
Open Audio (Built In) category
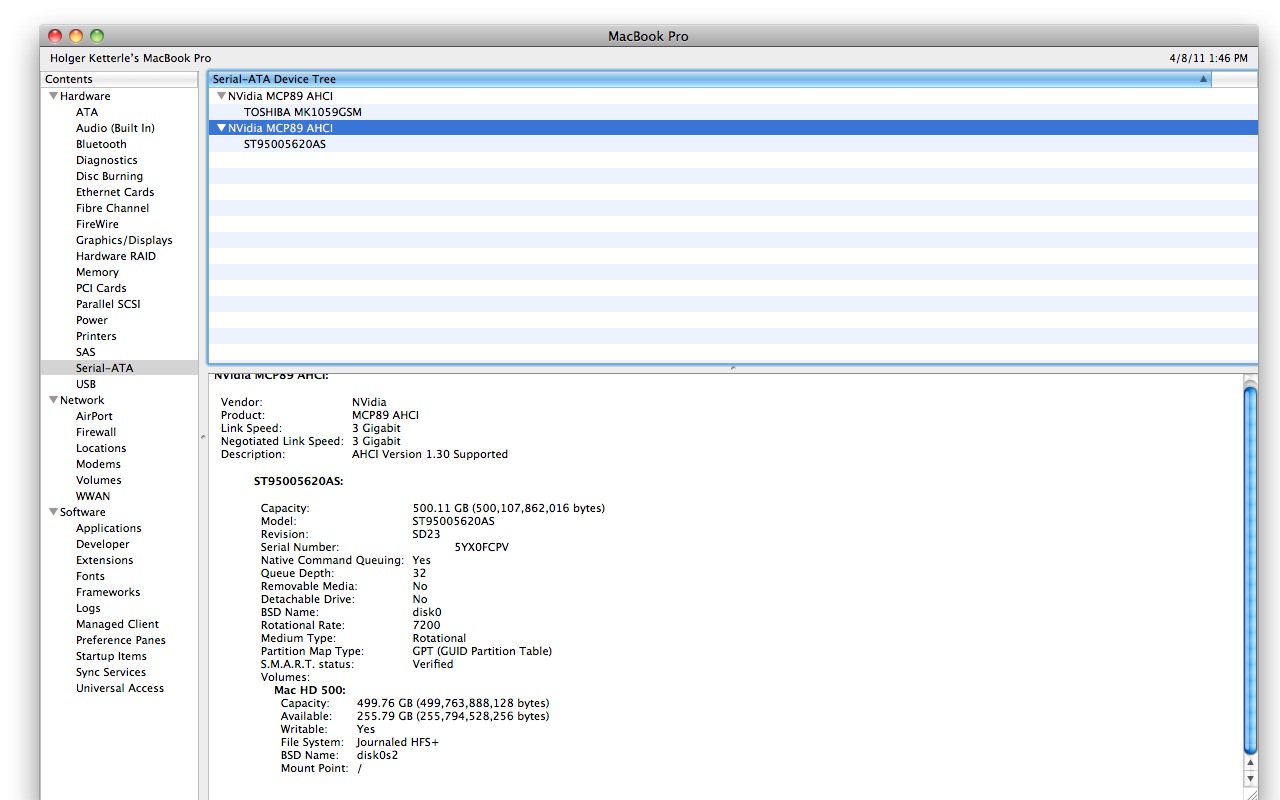coord(115,128)
